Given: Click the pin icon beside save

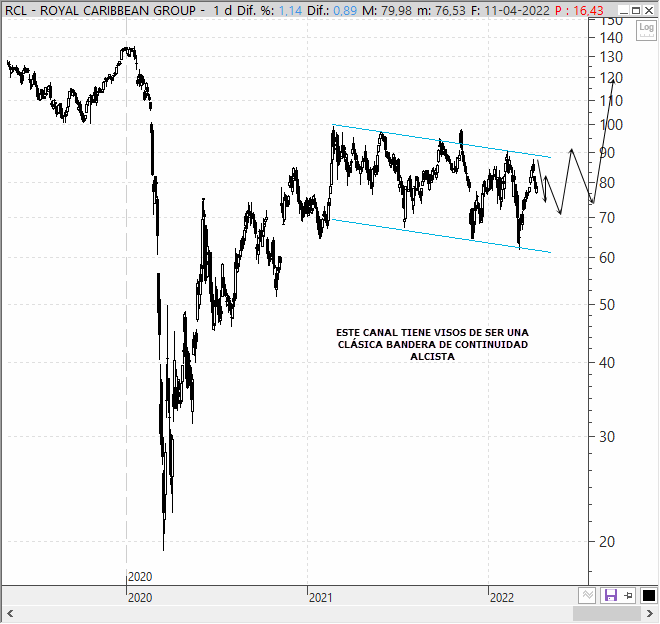Looking at the screenshot, I should 628,595.
